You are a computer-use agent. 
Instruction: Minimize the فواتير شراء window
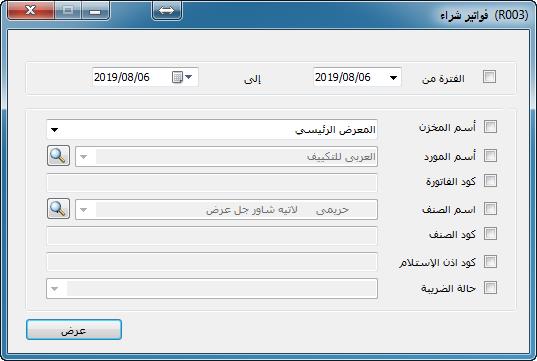click(95, 11)
